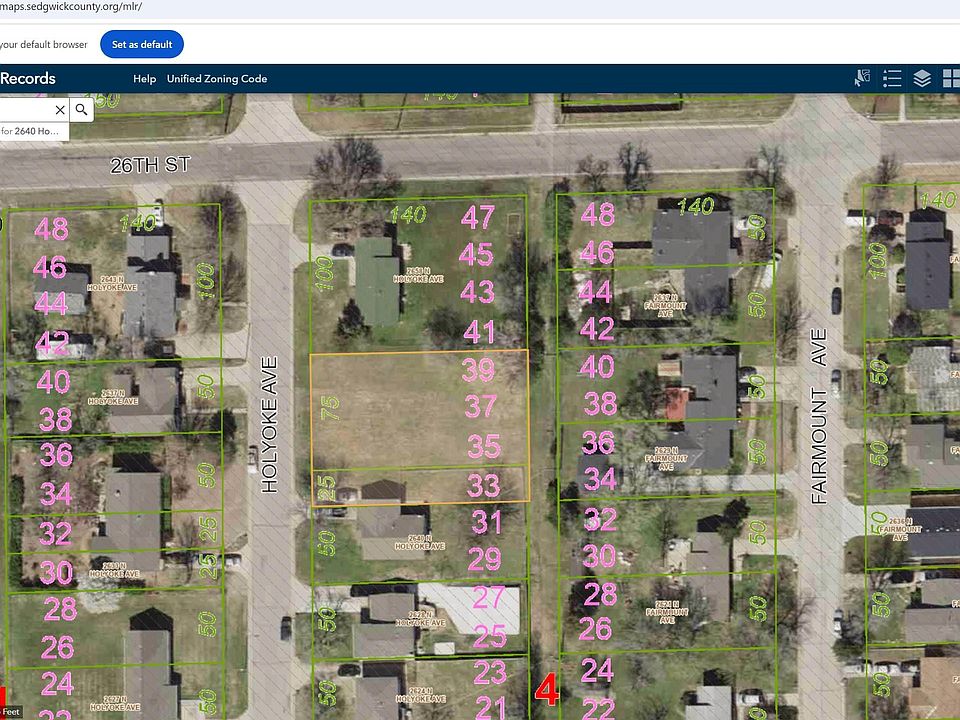960x720 pixels.
Task: Click the Feet scale bar label
Action: [x=11, y=713]
